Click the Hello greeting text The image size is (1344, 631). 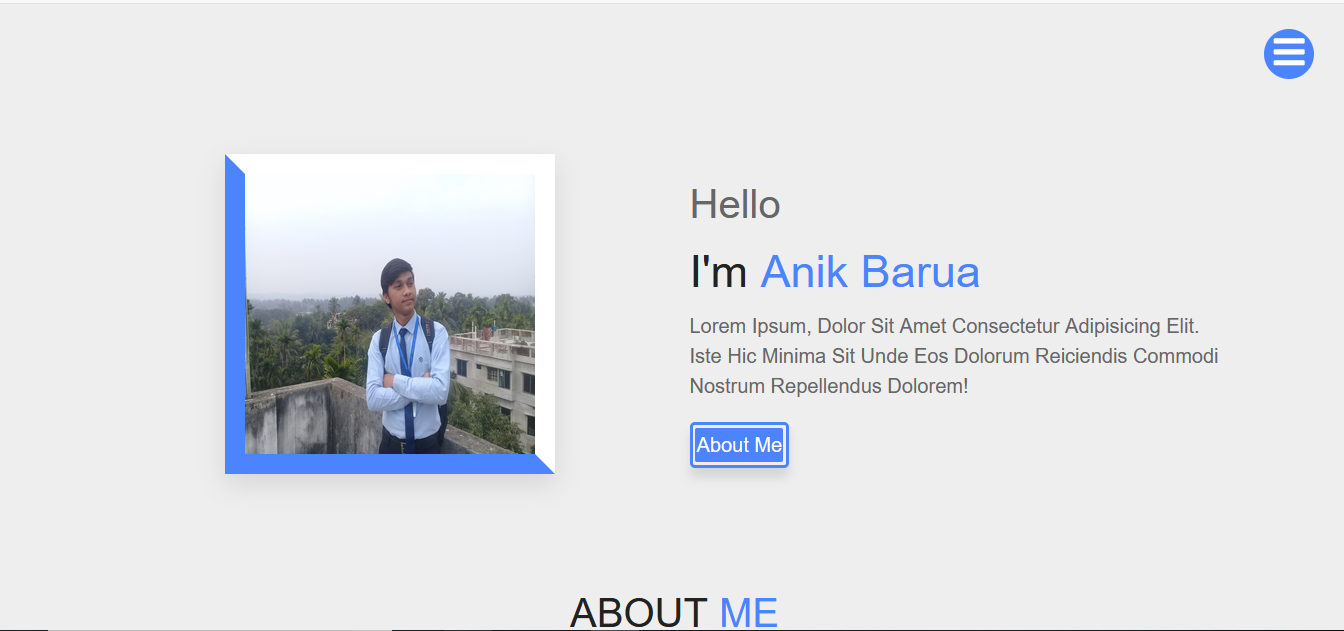(x=735, y=205)
